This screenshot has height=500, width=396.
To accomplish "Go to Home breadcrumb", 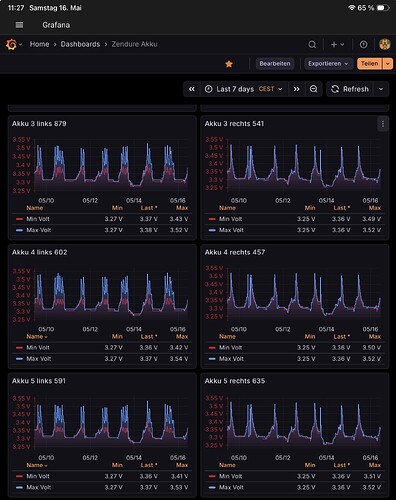I will 39,44.
